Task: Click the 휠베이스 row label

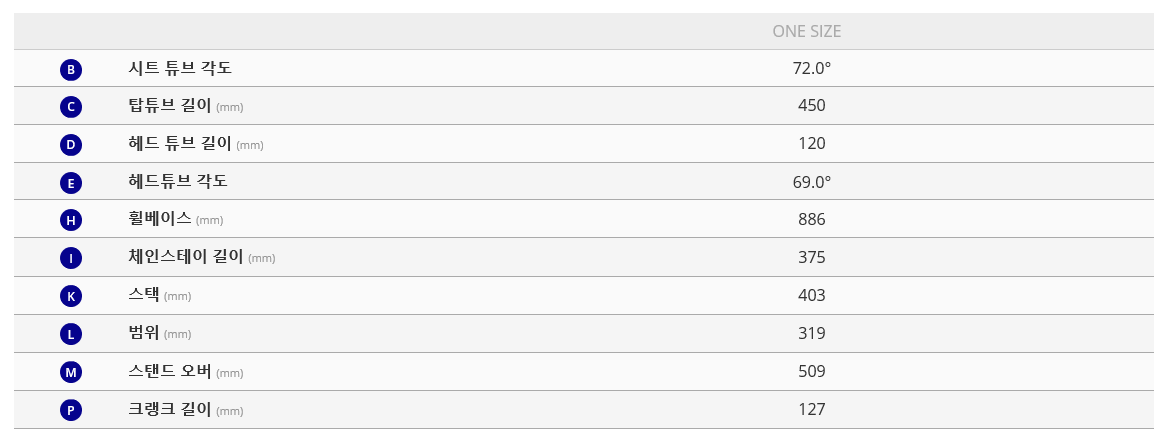Action: tap(160, 219)
